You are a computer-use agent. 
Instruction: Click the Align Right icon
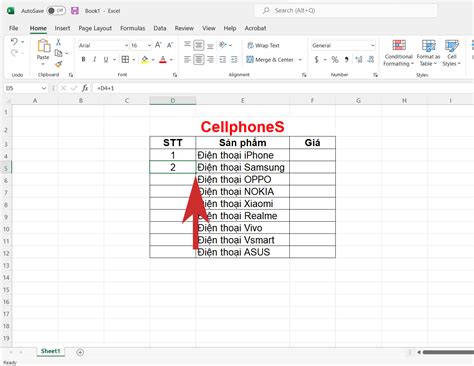pyautogui.click(x=210, y=60)
